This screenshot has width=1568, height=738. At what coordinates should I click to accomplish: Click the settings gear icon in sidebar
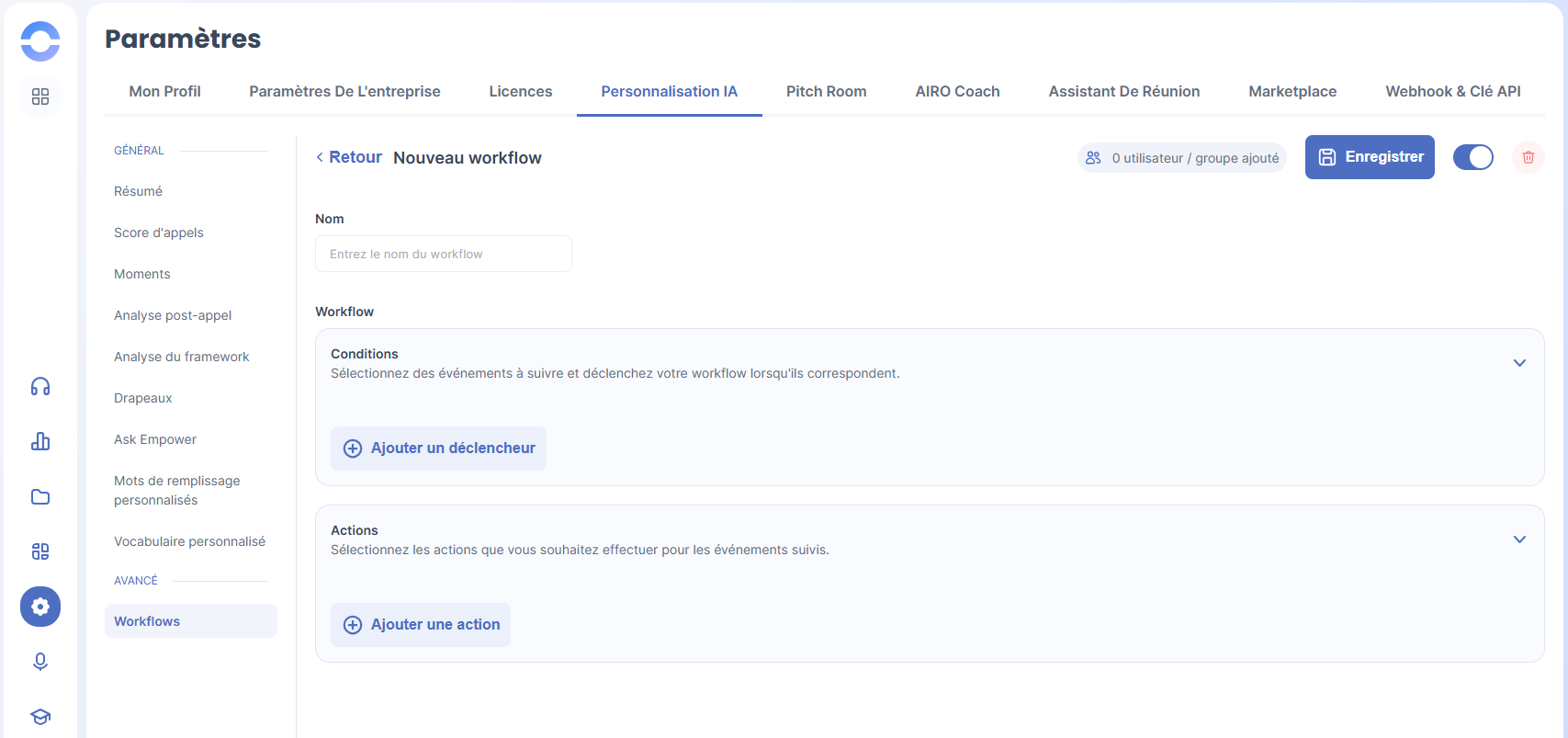(40, 607)
